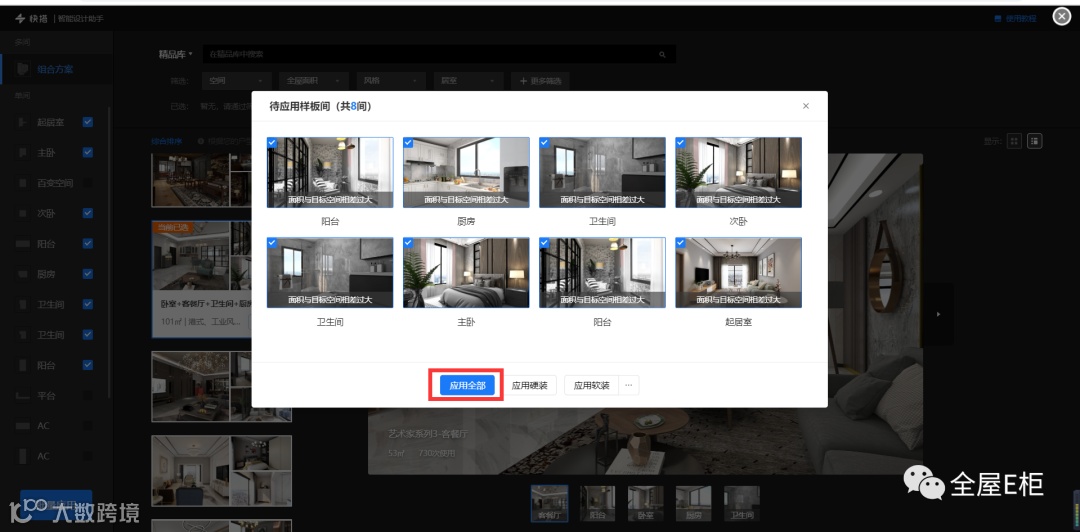Toggle the 厨房 checkbox in the sidebar
Image resolution: width=1080 pixels, height=532 pixels.
click(87, 274)
